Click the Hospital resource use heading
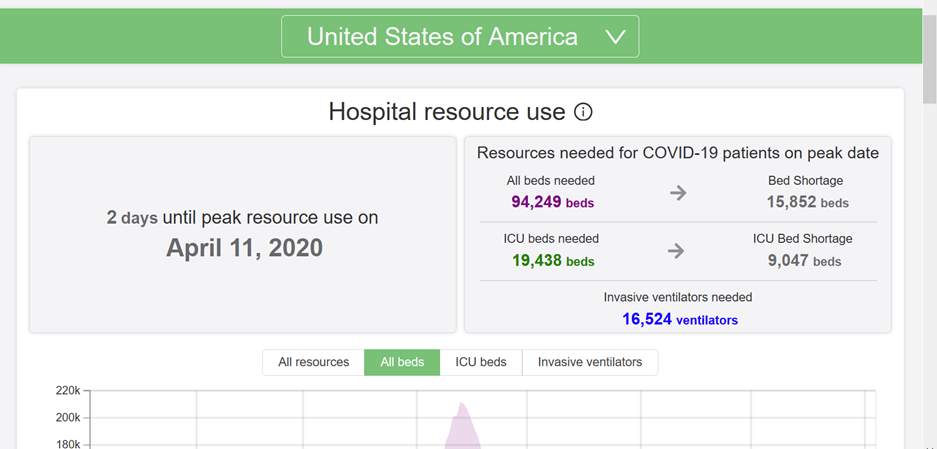Image resolution: width=937 pixels, height=449 pixels. pos(446,112)
